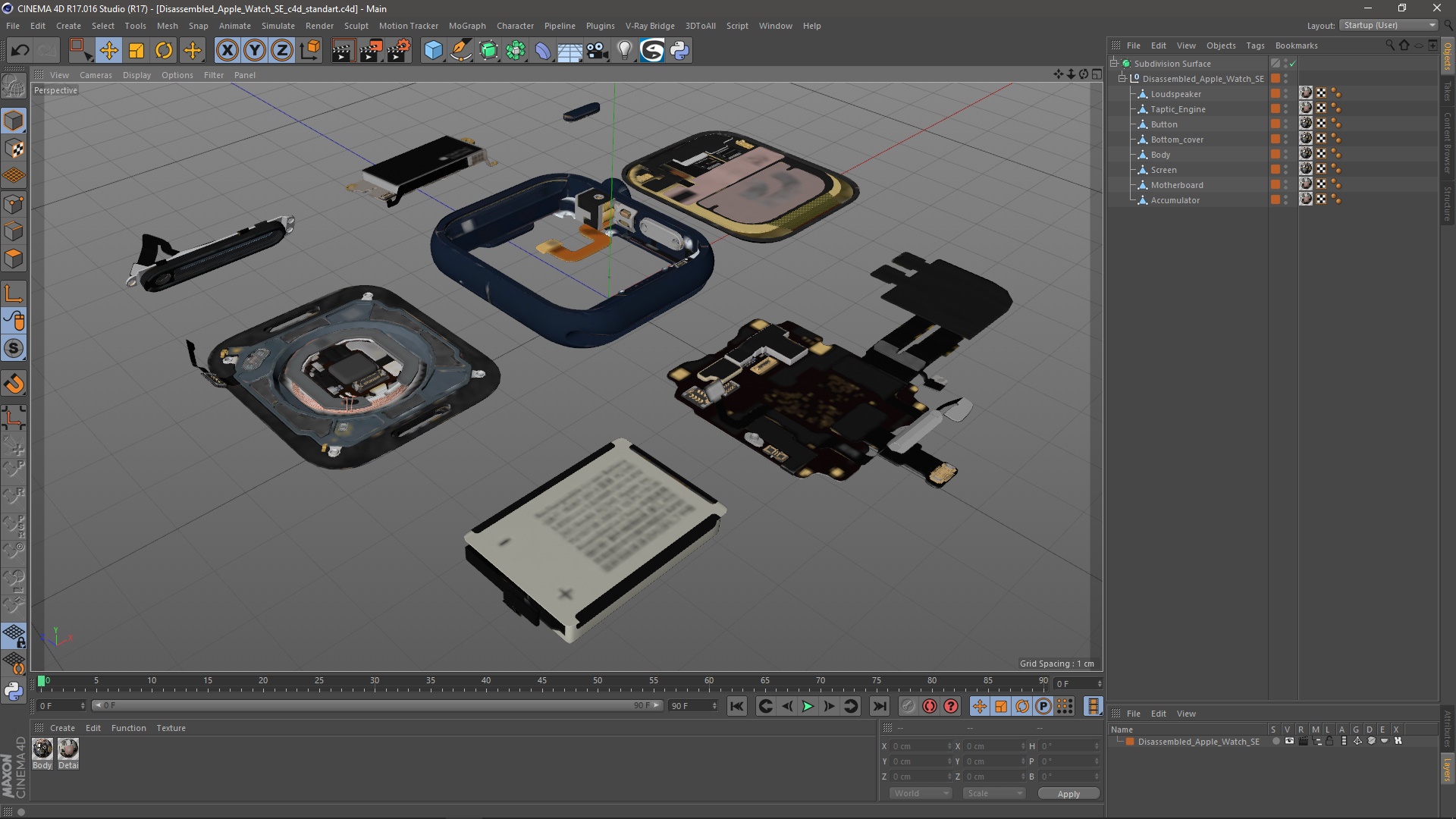The image size is (1456, 819).
Task: Open material manager Texture menu
Action: tap(171, 728)
